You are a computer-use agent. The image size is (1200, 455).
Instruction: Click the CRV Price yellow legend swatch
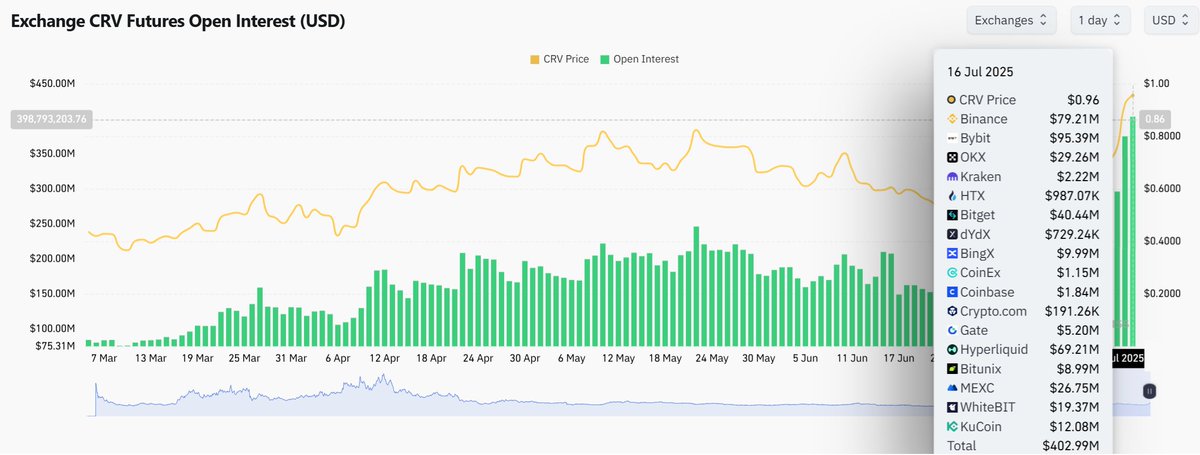click(535, 60)
